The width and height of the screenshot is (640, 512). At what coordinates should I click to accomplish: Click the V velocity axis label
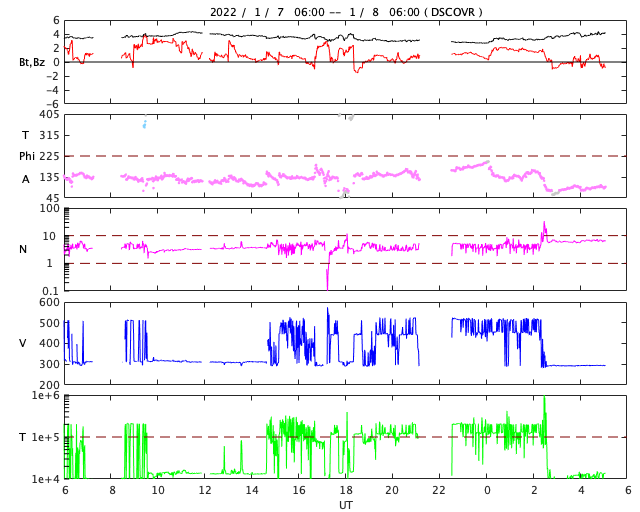point(23,343)
